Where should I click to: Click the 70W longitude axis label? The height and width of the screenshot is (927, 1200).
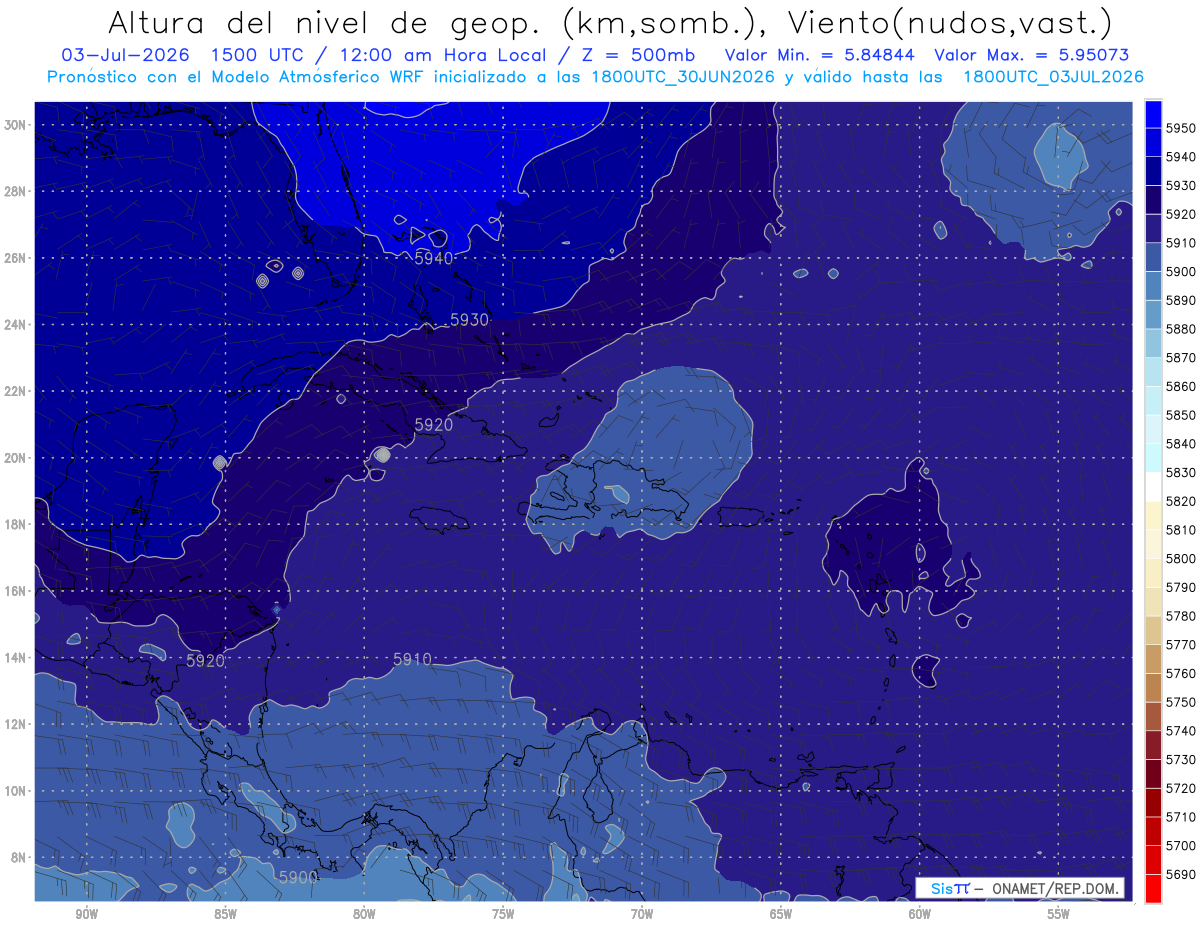[642, 913]
